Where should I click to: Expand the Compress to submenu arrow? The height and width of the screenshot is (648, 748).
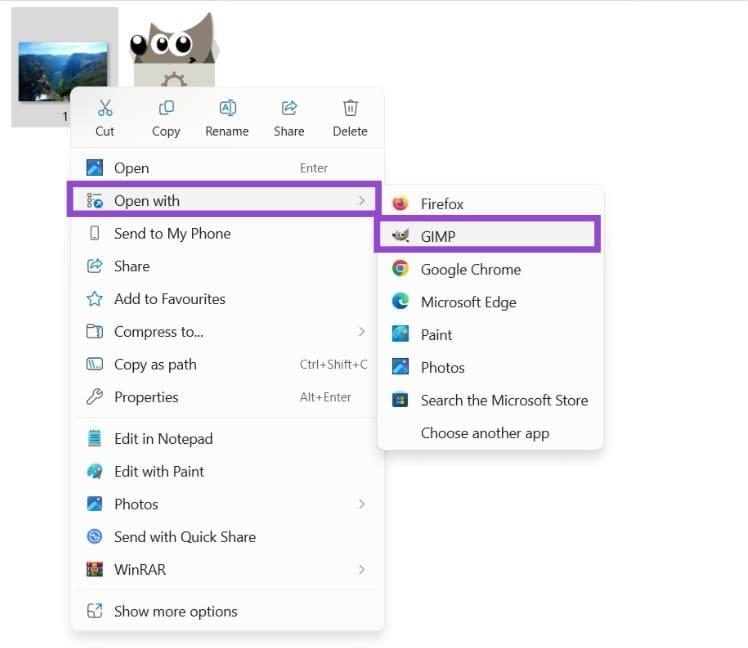click(x=361, y=332)
